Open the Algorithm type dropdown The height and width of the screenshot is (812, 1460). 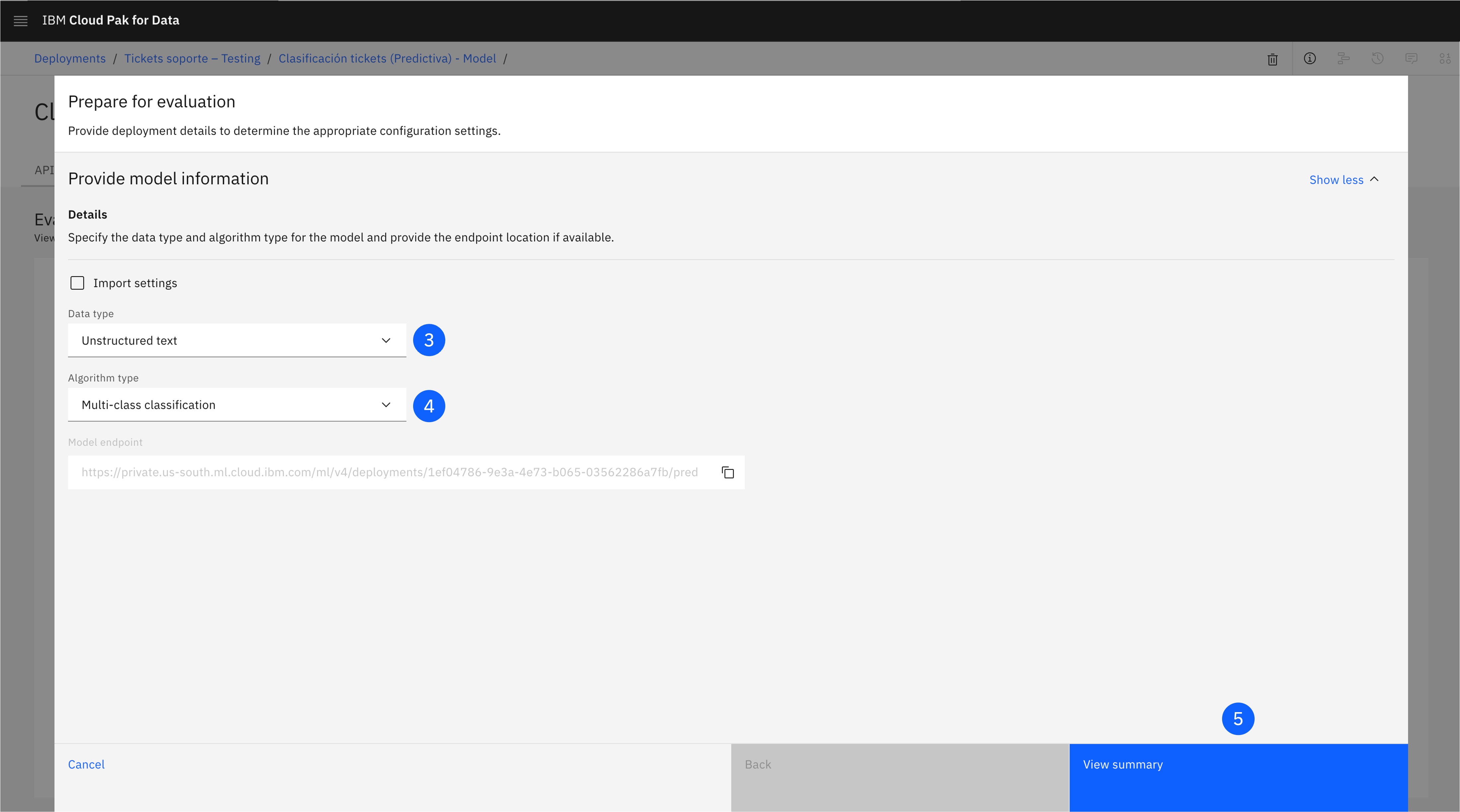[237, 405]
